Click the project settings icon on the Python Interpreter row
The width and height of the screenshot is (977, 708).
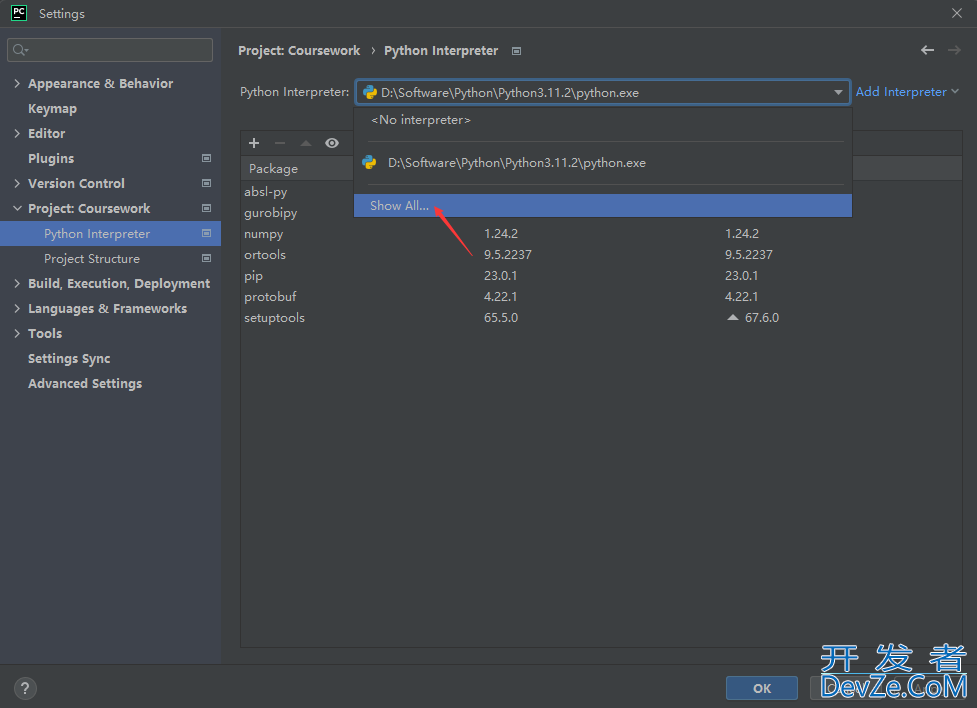(206, 233)
